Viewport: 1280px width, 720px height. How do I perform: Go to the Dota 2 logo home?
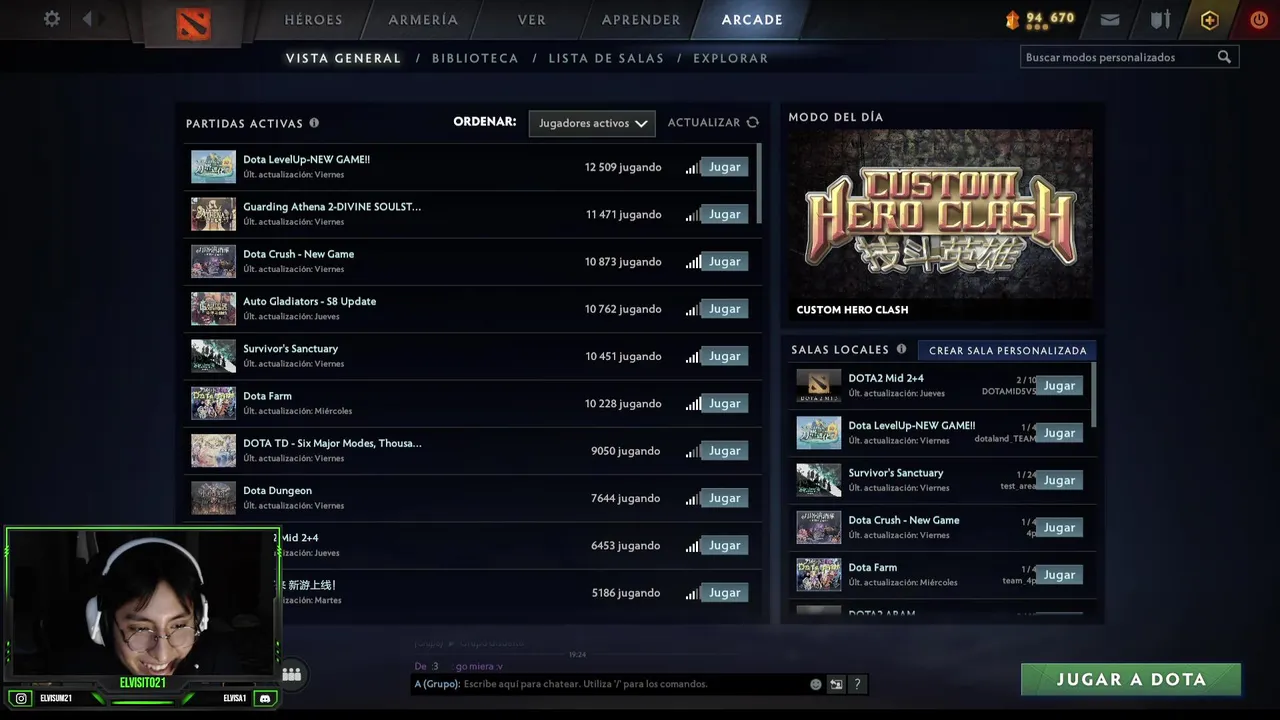coord(193,23)
